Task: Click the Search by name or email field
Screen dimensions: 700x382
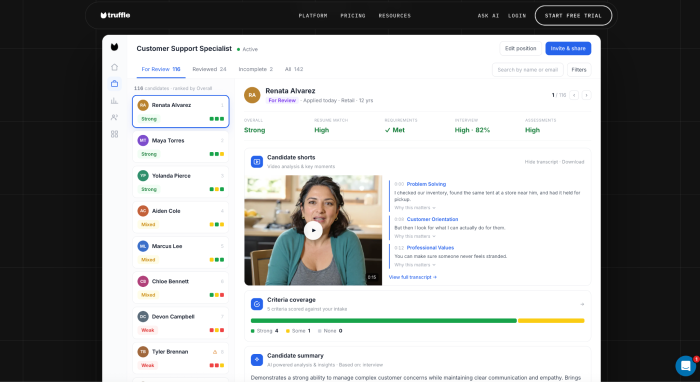Action: coord(528,70)
